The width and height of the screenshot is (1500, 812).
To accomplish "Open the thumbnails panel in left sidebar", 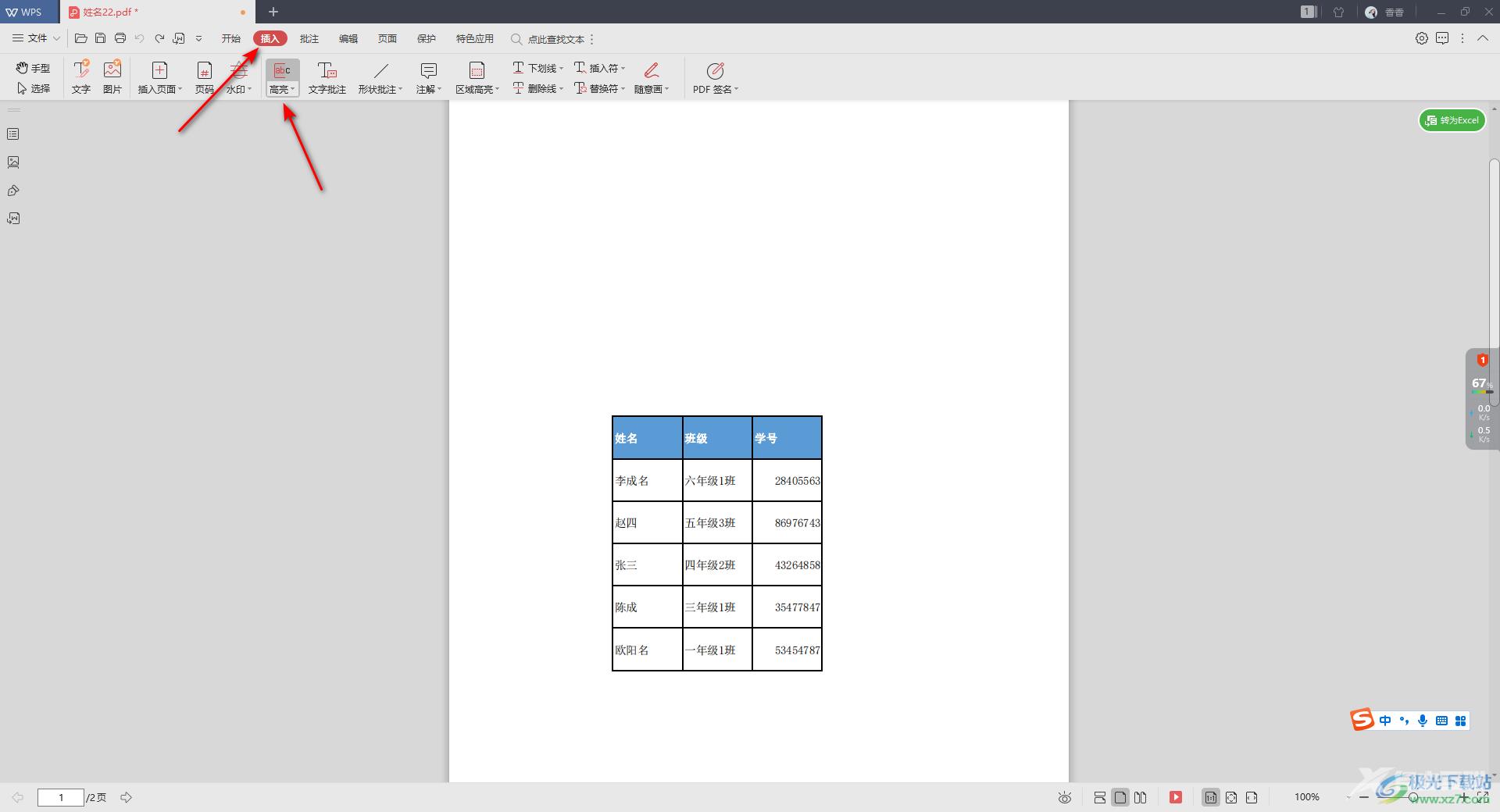I will point(13,134).
